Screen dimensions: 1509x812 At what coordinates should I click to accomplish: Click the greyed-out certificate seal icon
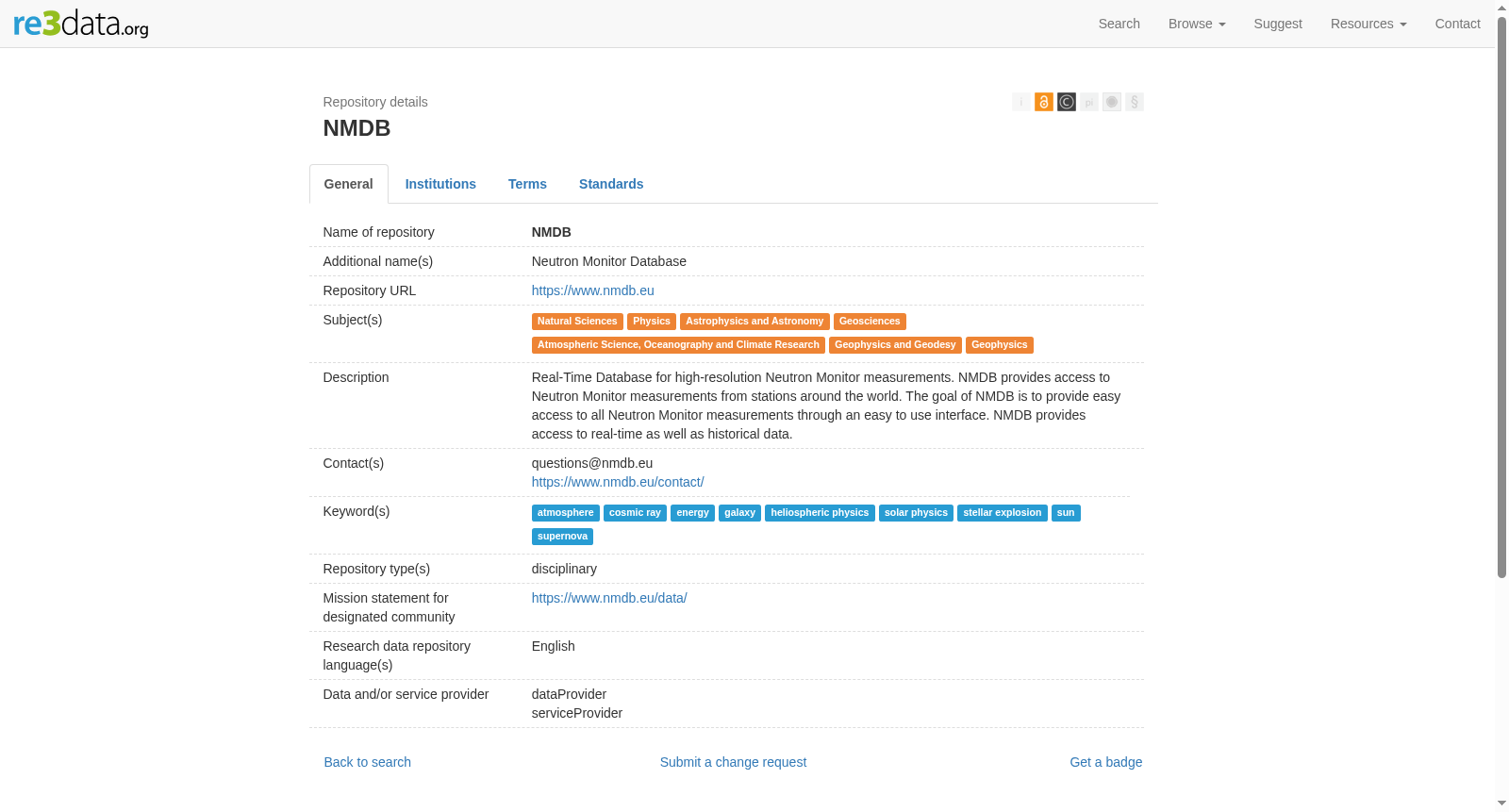1112,102
